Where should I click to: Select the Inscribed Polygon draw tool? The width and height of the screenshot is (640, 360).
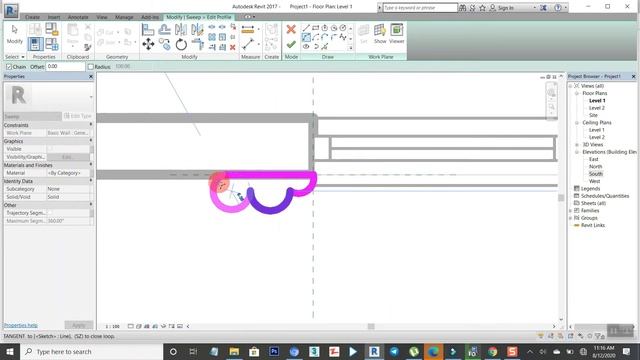[324, 28]
